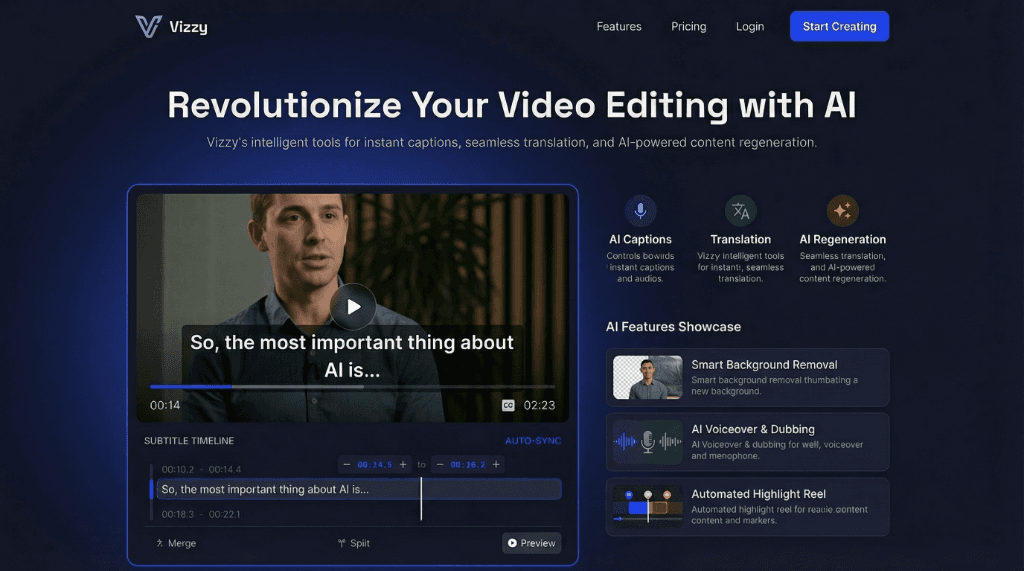Click the Split subtitle option
This screenshot has width=1024, height=571.
[354, 543]
